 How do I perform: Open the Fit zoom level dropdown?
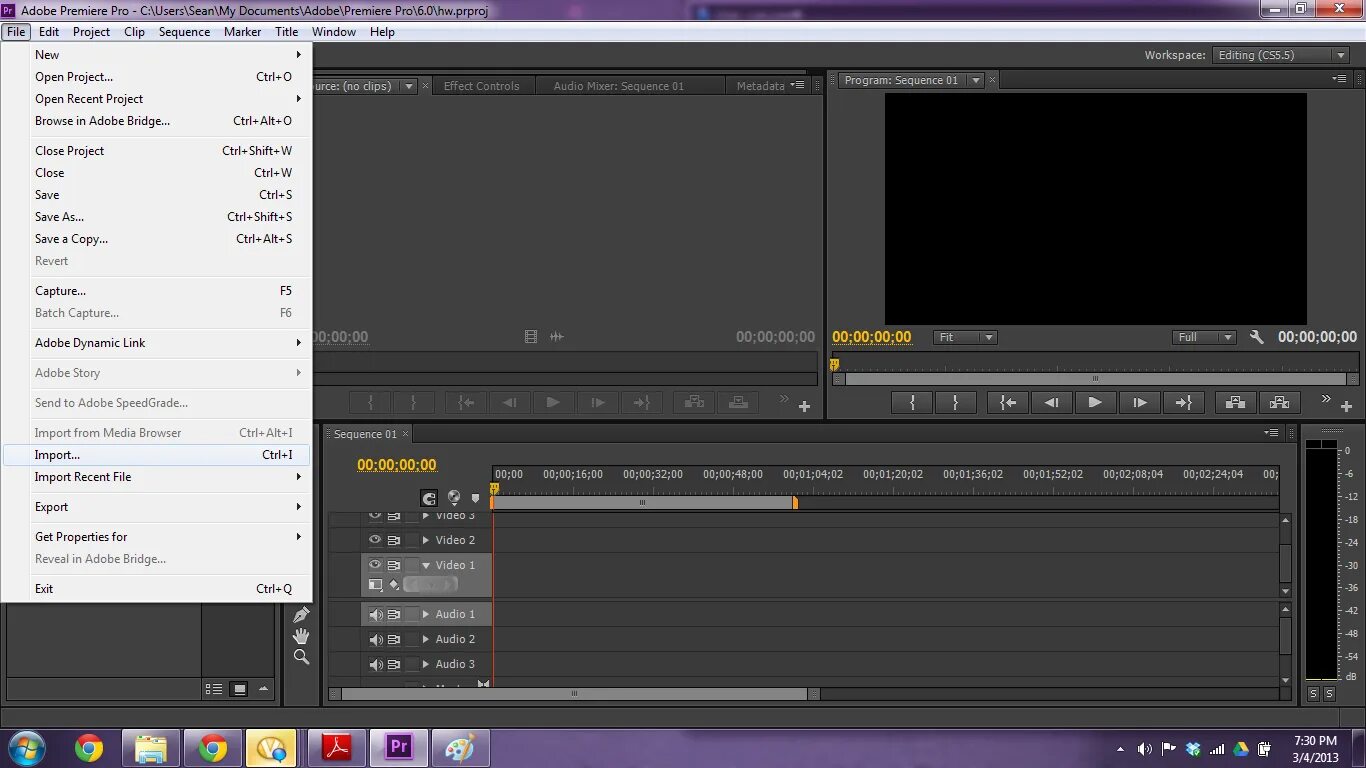pos(965,337)
